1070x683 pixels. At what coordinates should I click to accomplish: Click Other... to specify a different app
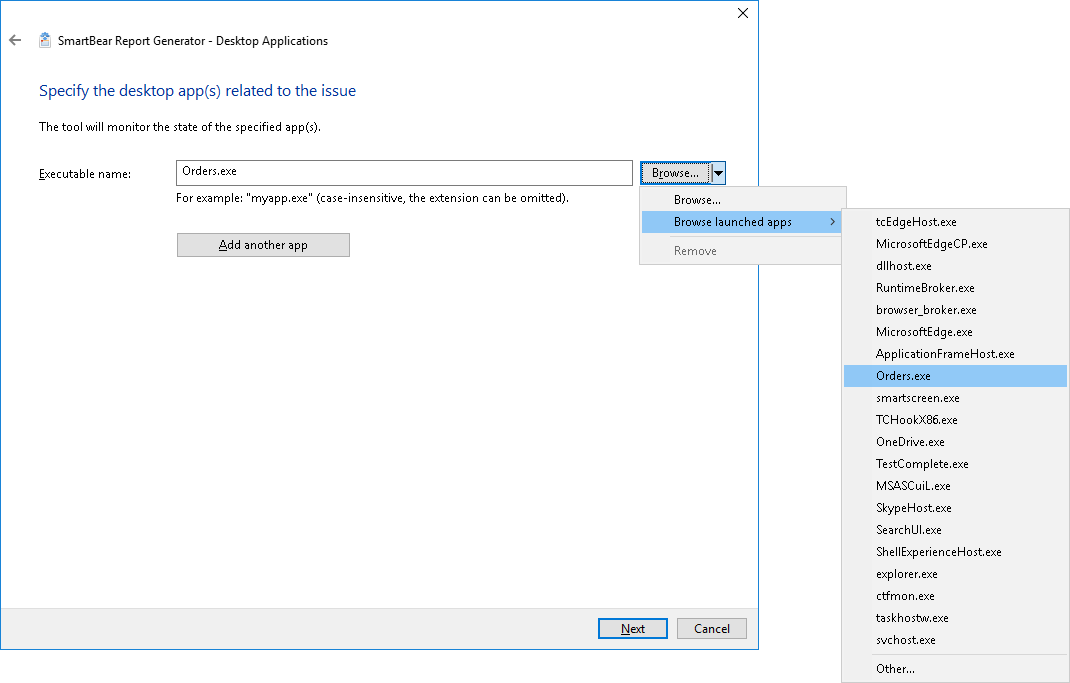(894, 668)
